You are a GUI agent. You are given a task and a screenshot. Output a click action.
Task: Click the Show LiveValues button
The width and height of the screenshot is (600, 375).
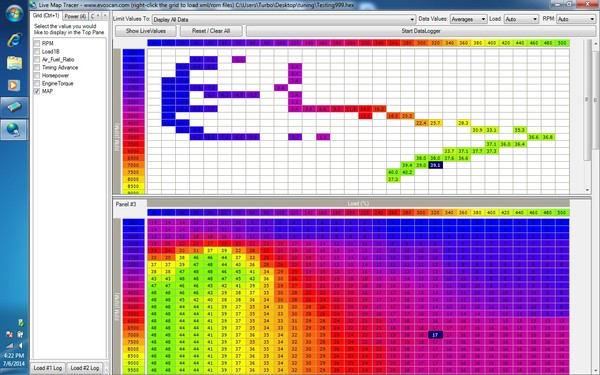pos(146,31)
